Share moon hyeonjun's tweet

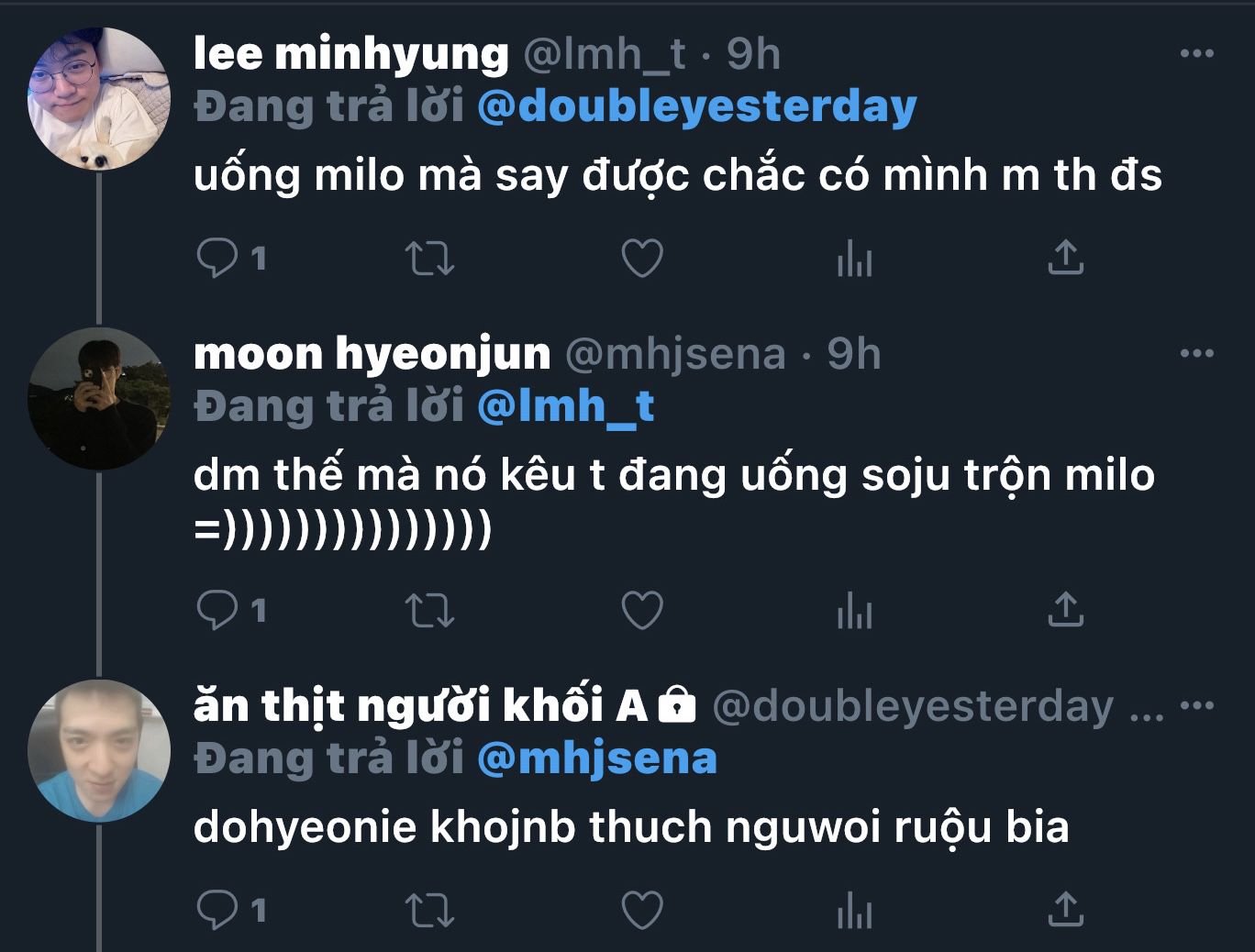(x=1065, y=610)
